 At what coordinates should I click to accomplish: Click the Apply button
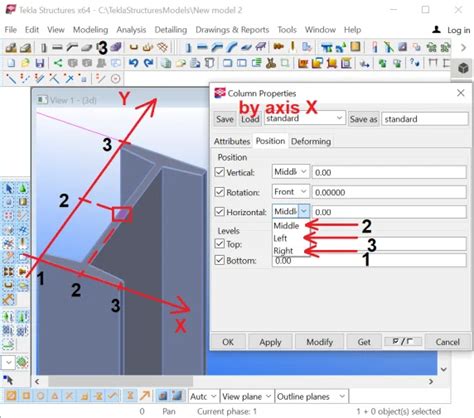[x=270, y=342]
